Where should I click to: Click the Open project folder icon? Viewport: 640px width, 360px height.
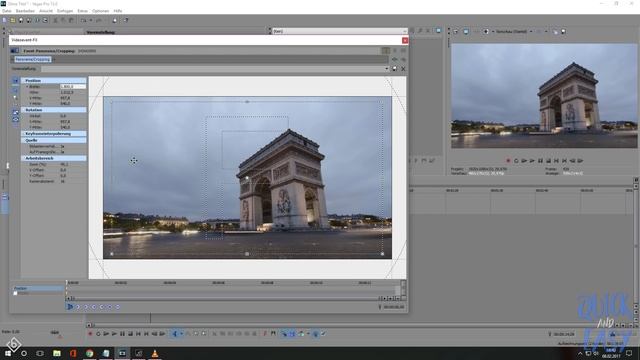(13, 20)
